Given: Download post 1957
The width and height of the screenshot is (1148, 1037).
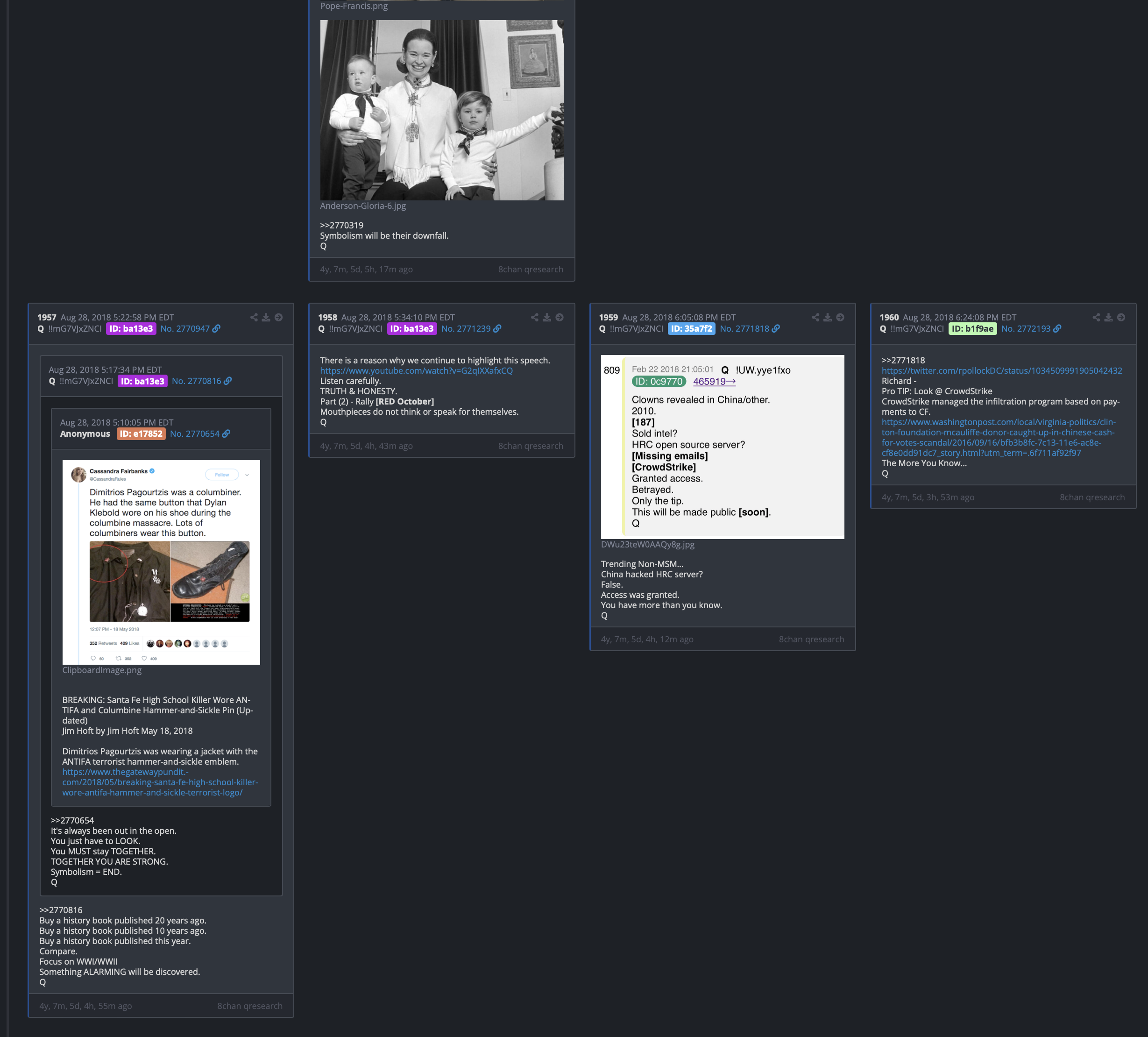Looking at the screenshot, I should (266, 317).
